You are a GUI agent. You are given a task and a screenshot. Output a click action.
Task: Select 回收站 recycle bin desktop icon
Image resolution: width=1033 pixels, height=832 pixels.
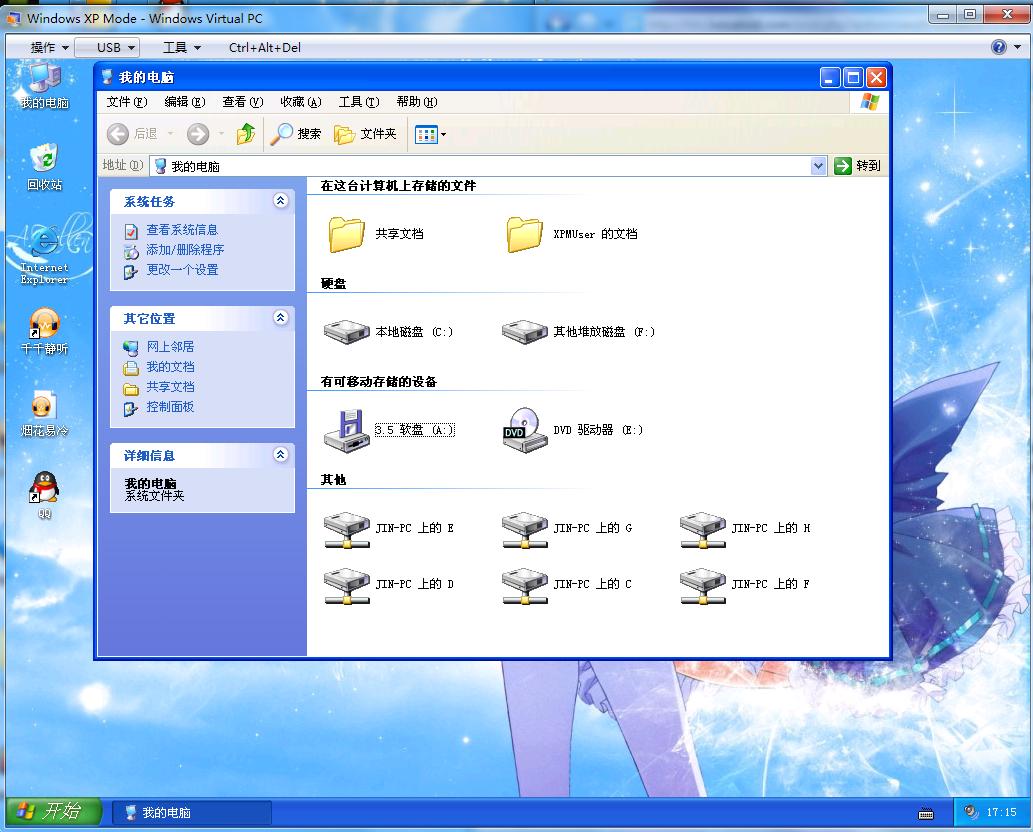pyautogui.click(x=44, y=167)
